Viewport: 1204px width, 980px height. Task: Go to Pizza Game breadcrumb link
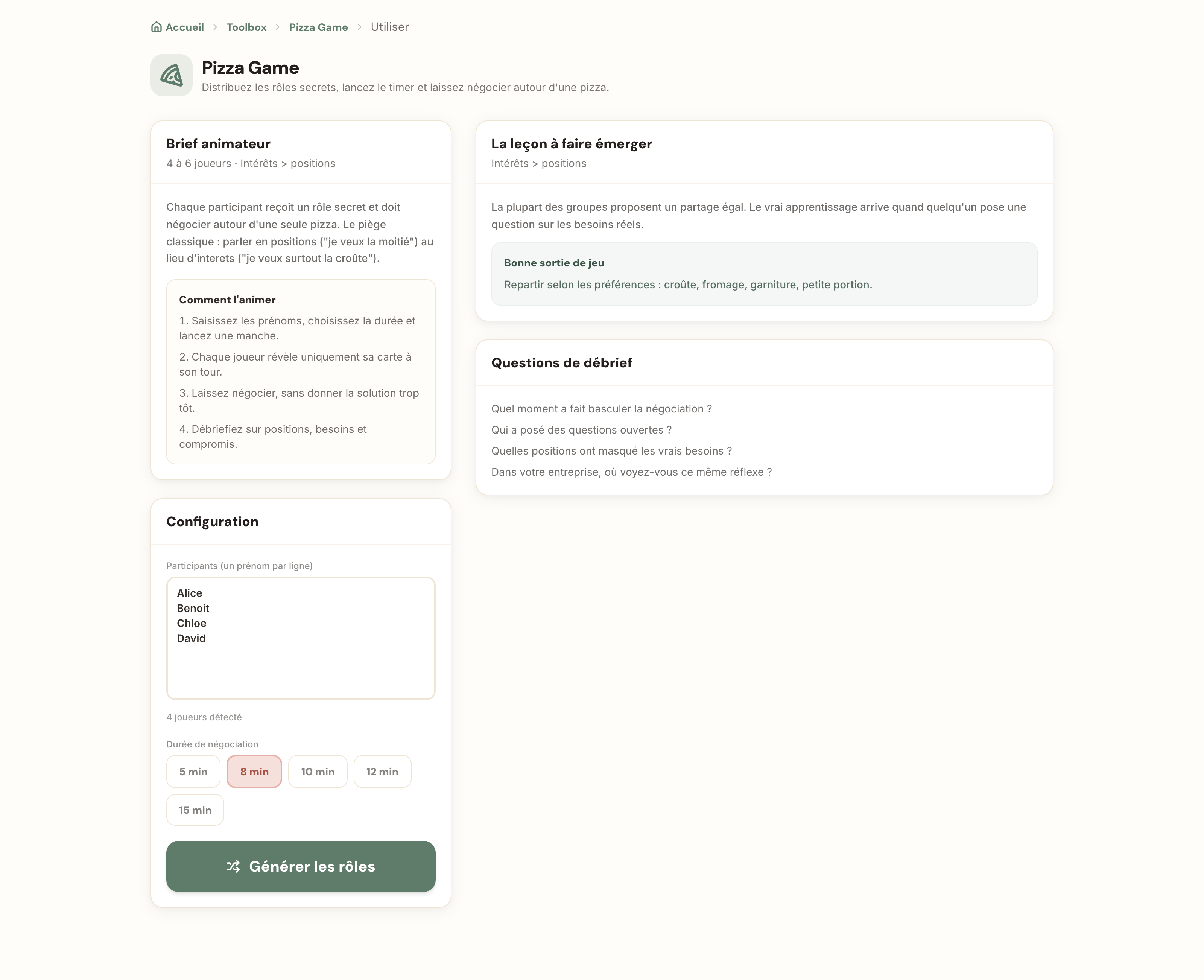pyautogui.click(x=318, y=27)
